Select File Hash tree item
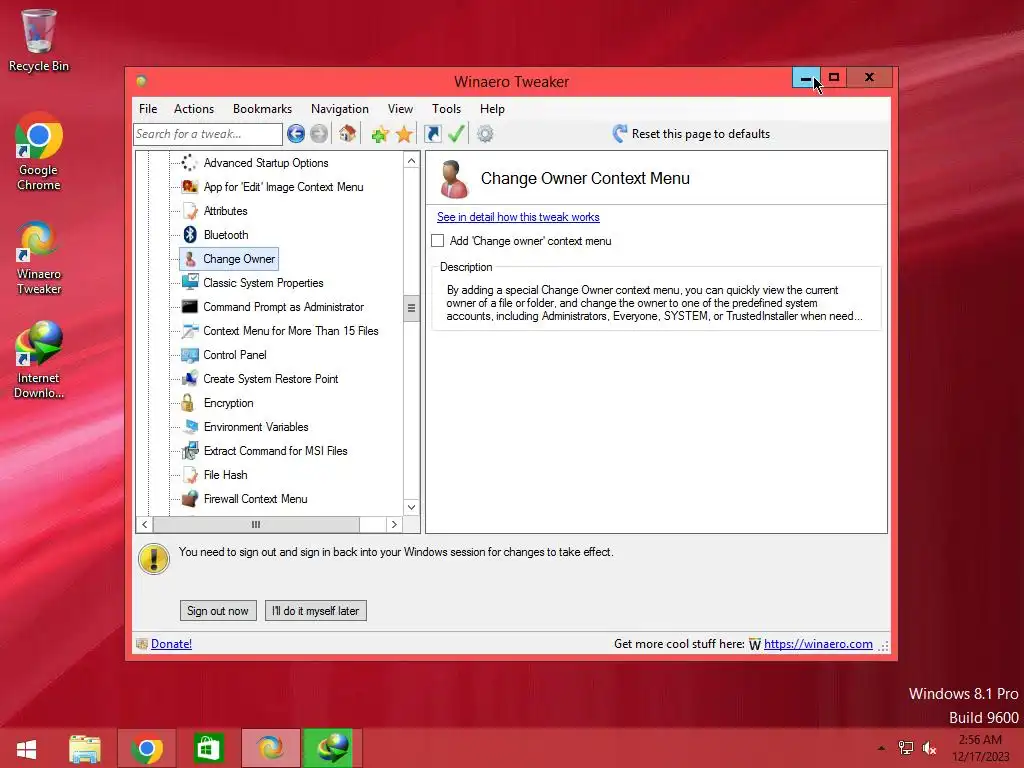1024x768 pixels. tap(225, 475)
